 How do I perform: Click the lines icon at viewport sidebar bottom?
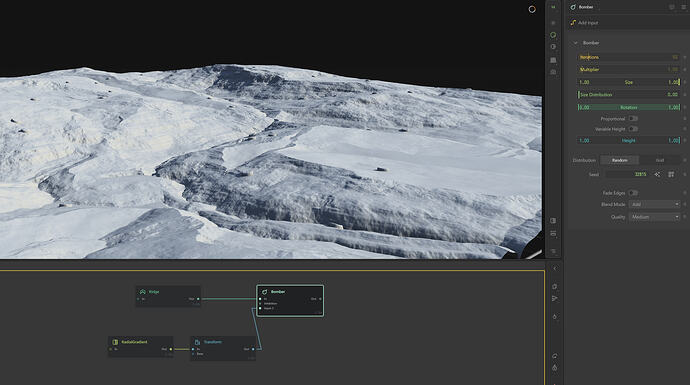[x=553, y=251]
